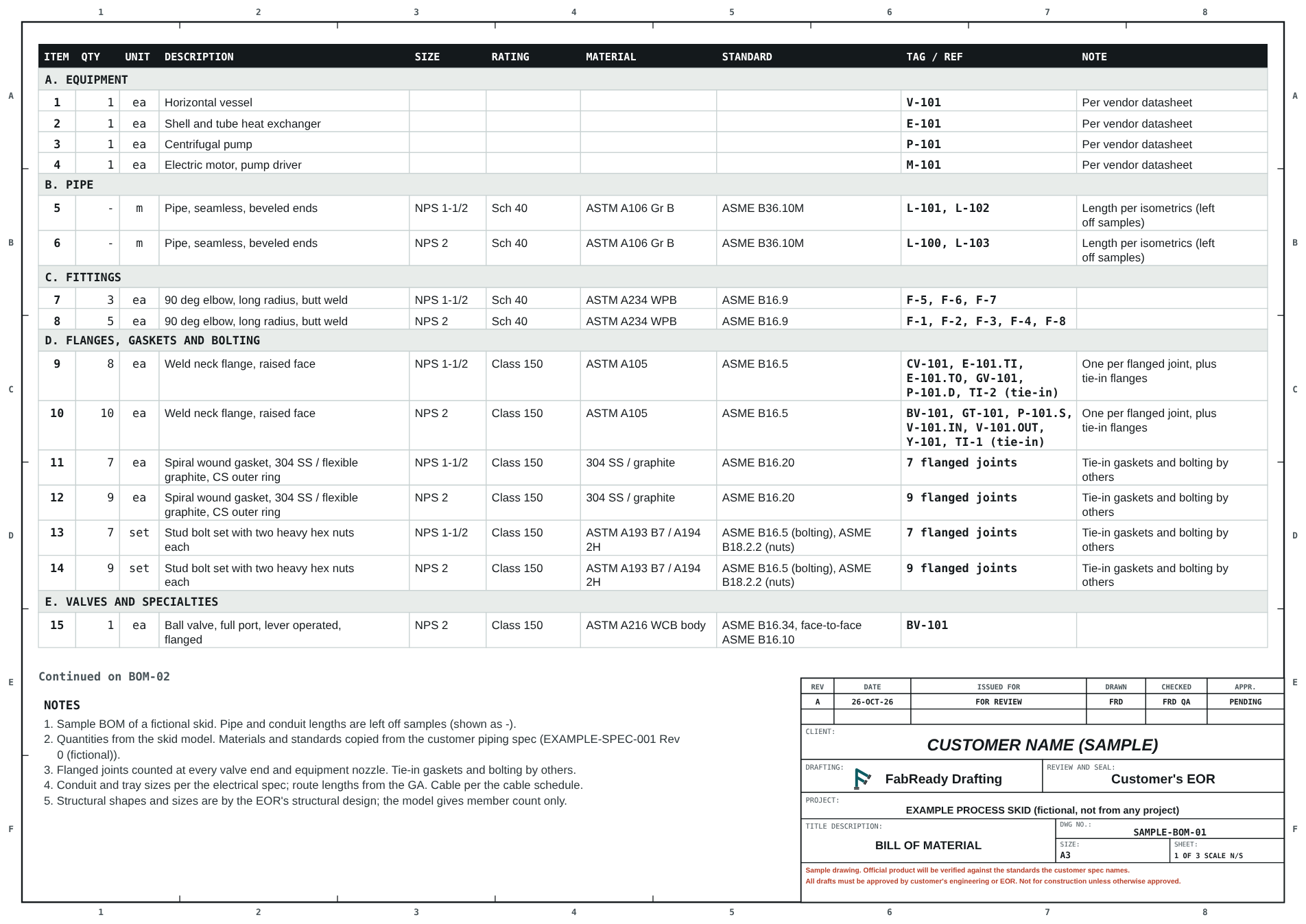Select 'FOR REVIEW' issued-for cell
This screenshot has height=924, width=1306.
998,702
